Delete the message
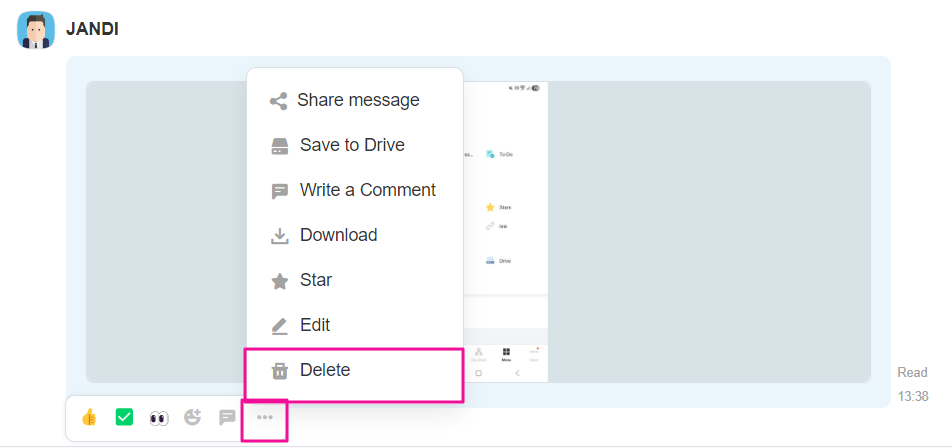 point(325,370)
